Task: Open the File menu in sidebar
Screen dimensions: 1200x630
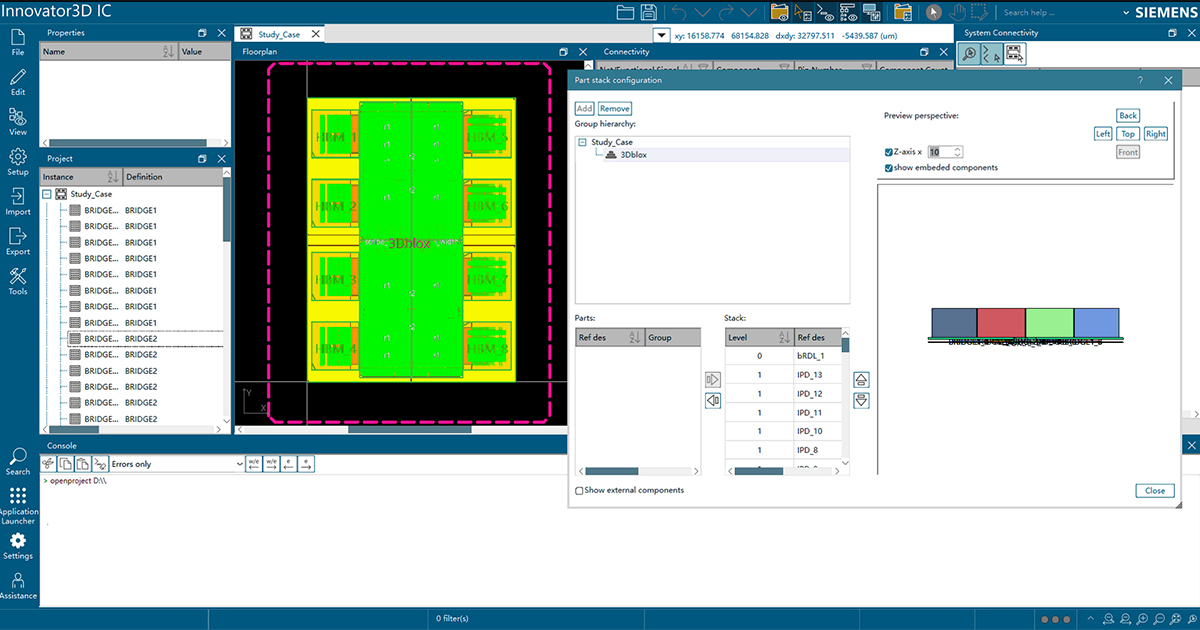Action: tap(18, 41)
